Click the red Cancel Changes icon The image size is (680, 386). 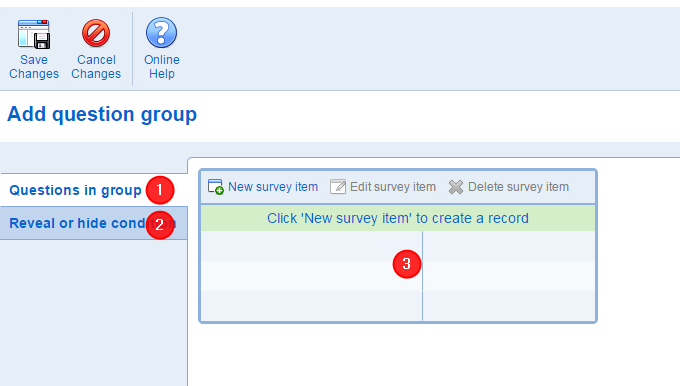click(x=96, y=33)
